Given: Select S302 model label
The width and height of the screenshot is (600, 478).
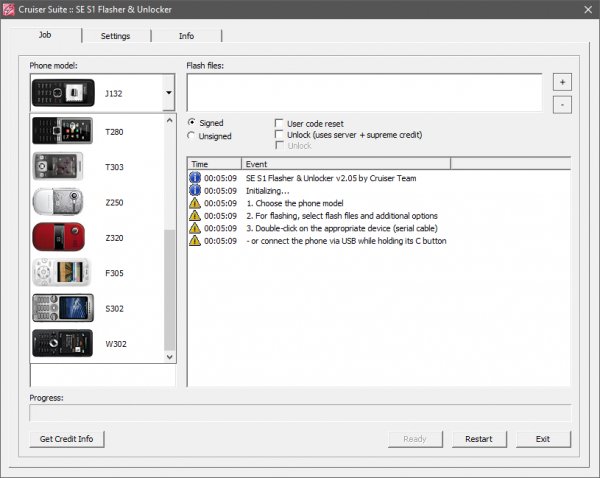Looking at the screenshot, I should click(114, 308).
